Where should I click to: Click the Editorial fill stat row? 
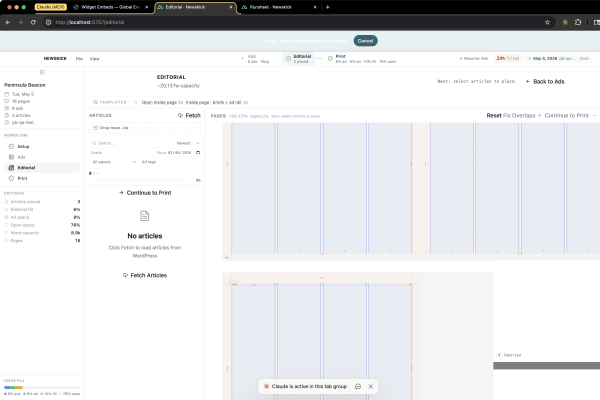click(42, 209)
